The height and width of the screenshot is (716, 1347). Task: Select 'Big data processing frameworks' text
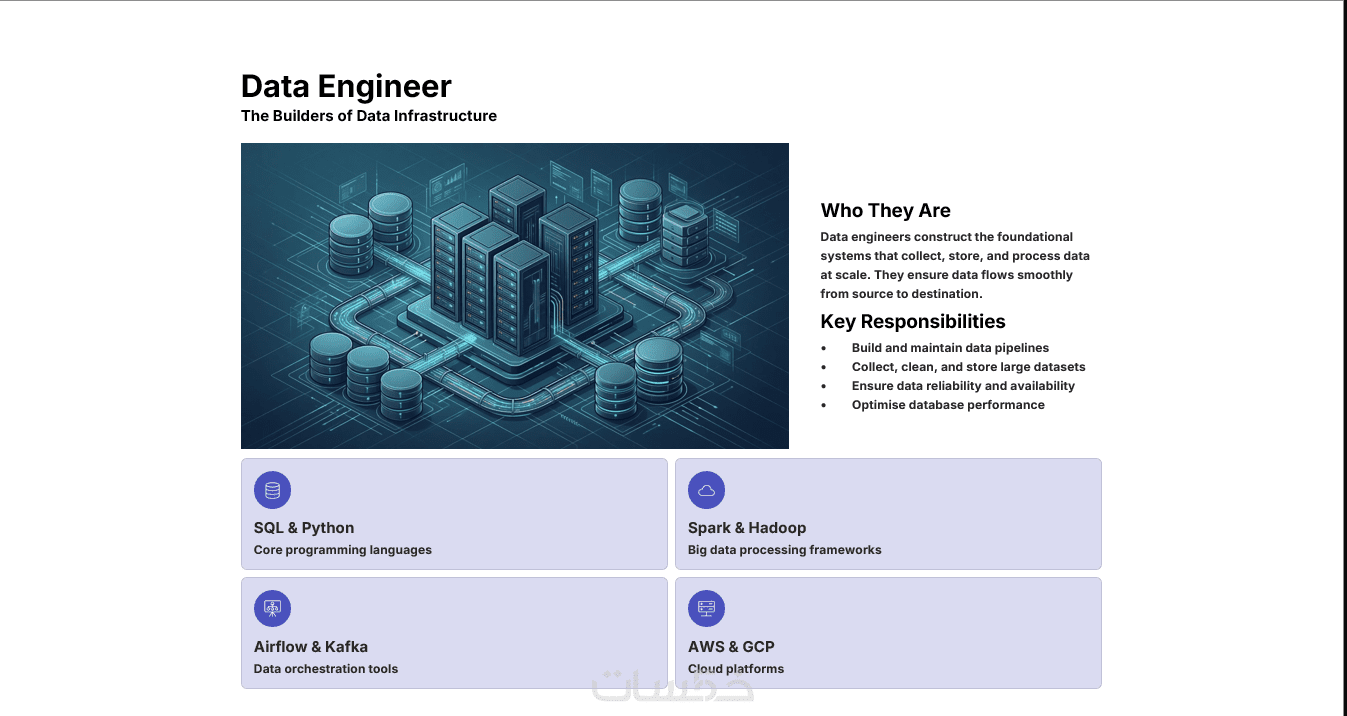pyautogui.click(x=785, y=550)
